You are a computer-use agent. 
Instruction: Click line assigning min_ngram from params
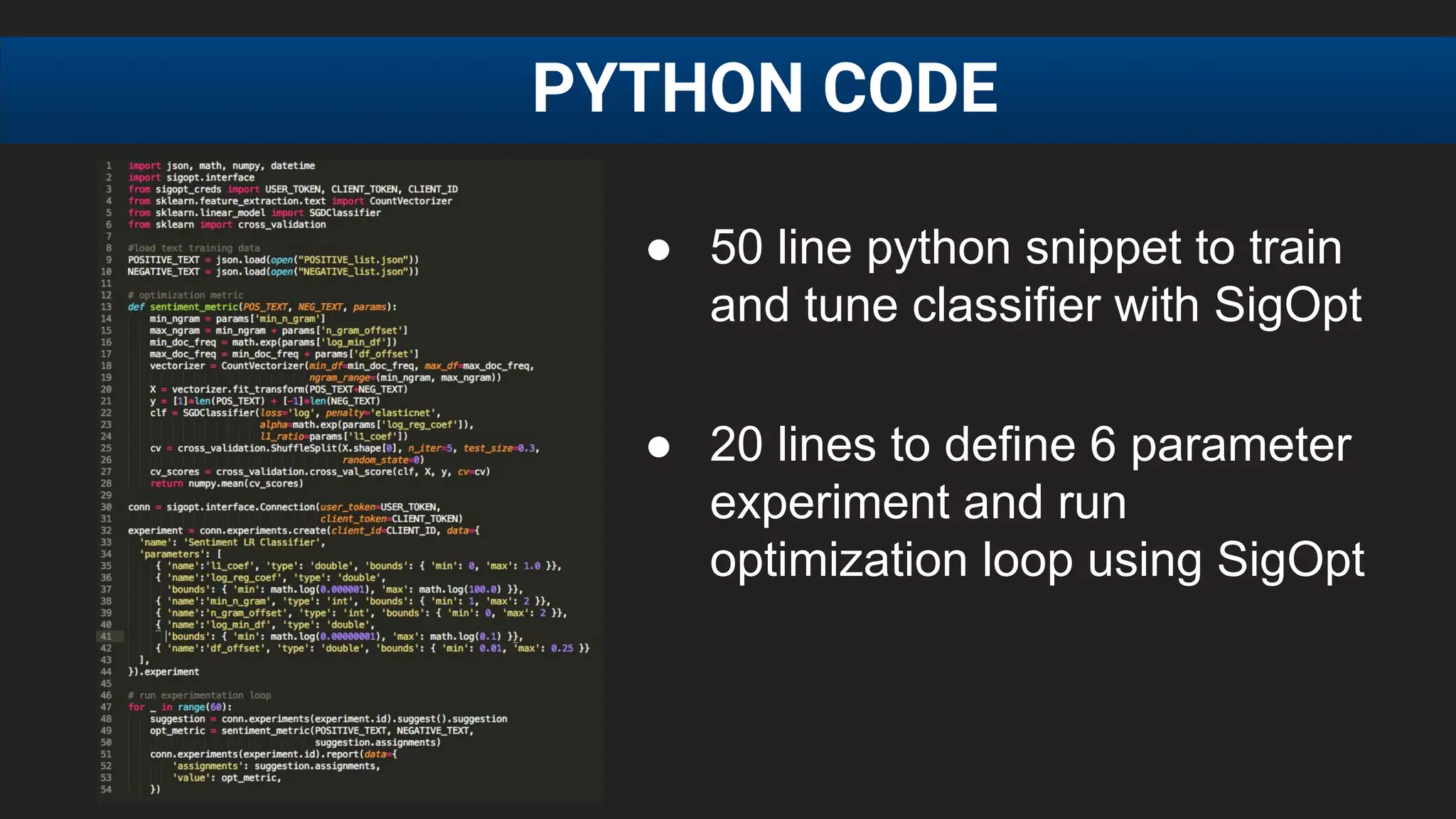pyautogui.click(x=237, y=318)
